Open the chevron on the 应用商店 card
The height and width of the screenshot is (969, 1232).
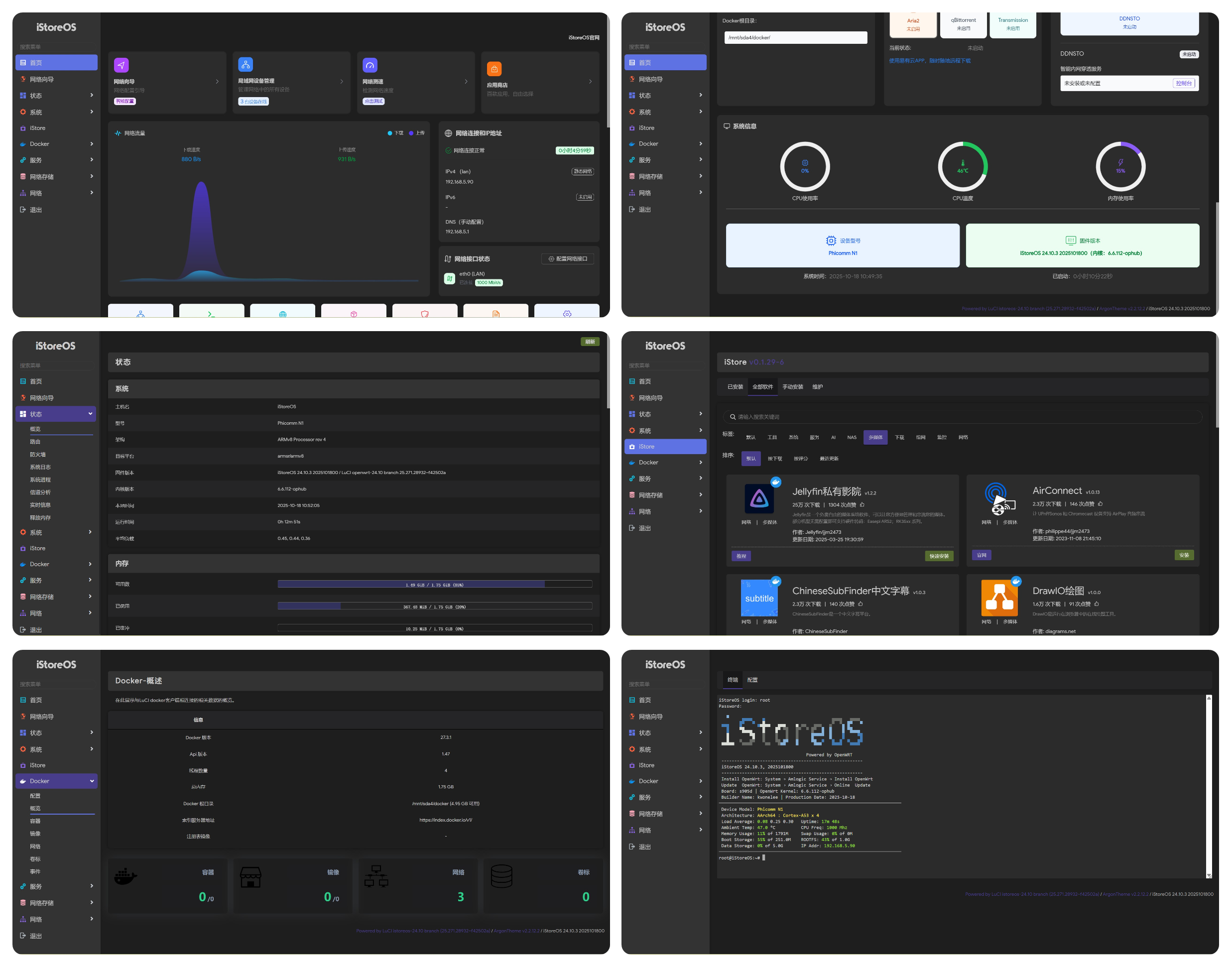(591, 82)
